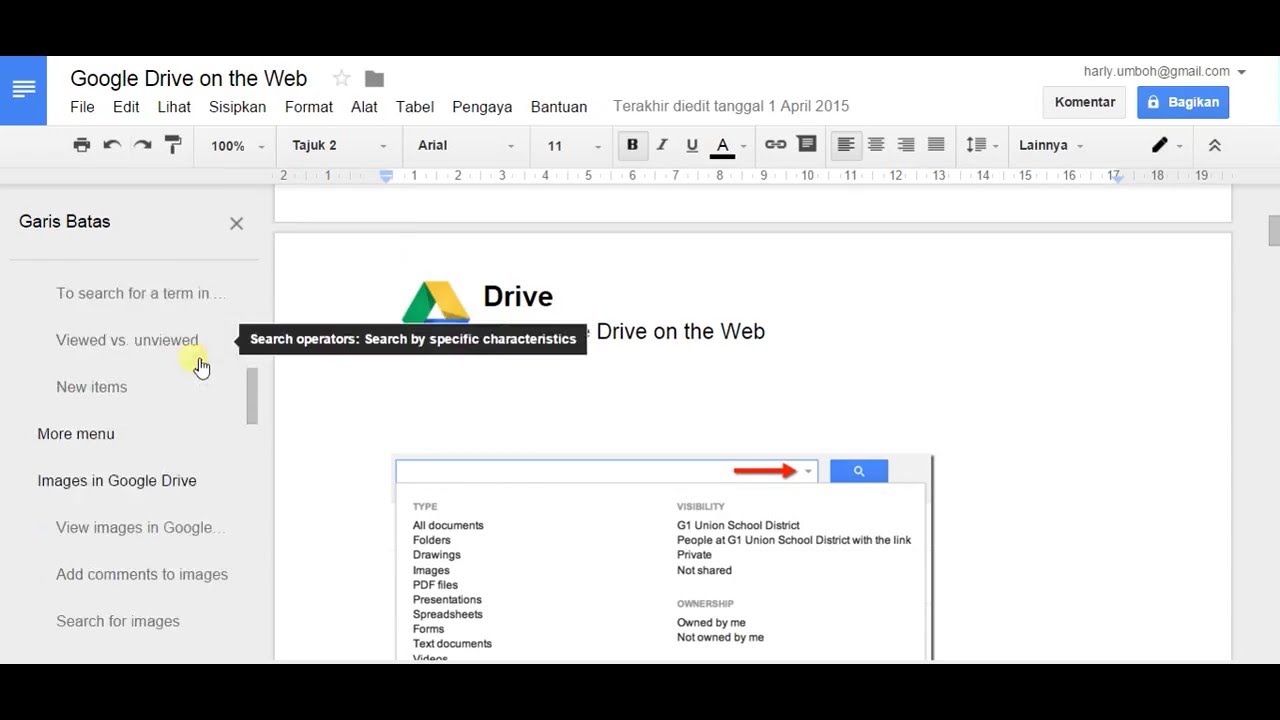
Task: Star the document title
Action: (x=342, y=79)
